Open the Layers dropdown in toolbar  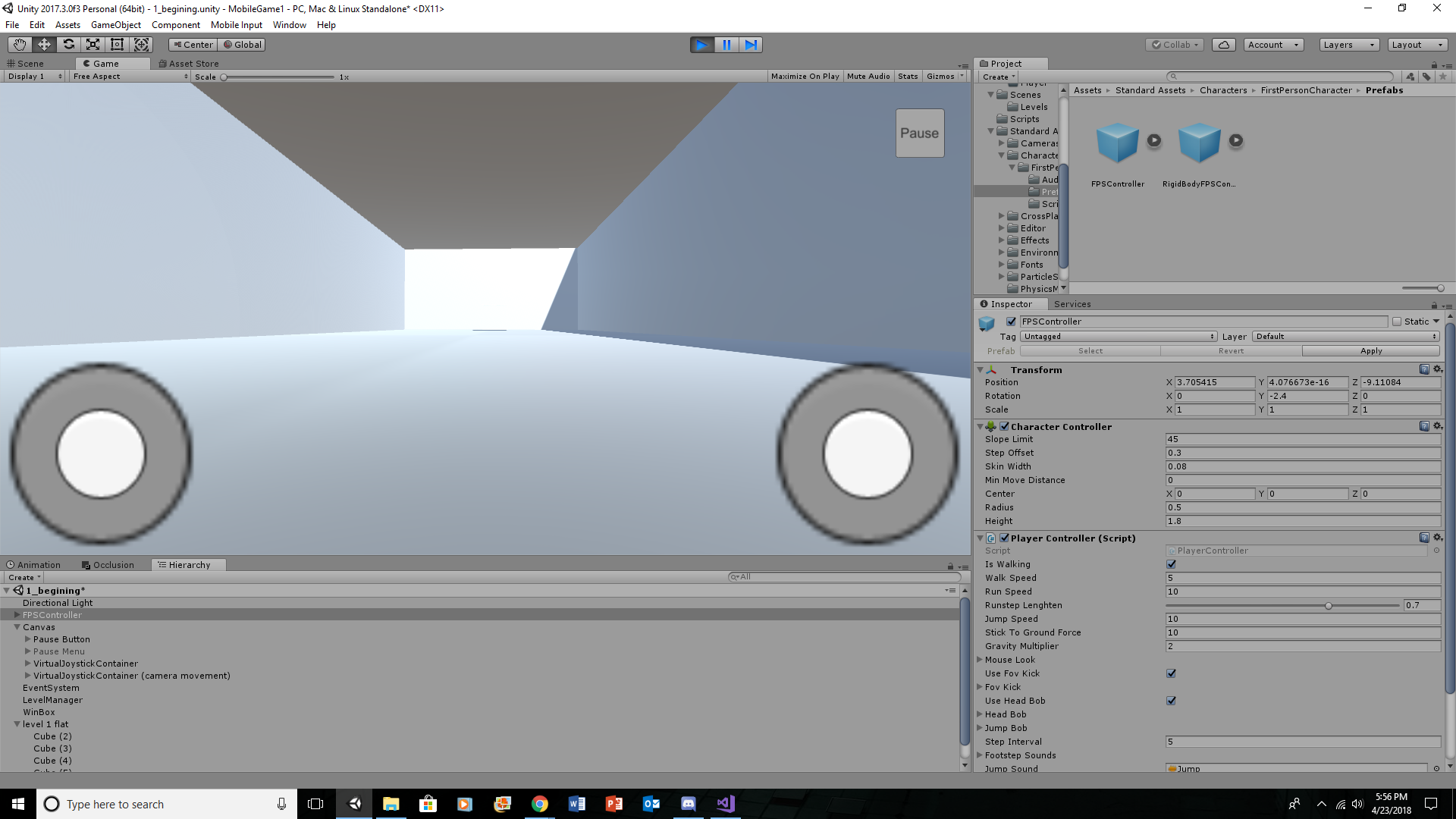click(1349, 45)
